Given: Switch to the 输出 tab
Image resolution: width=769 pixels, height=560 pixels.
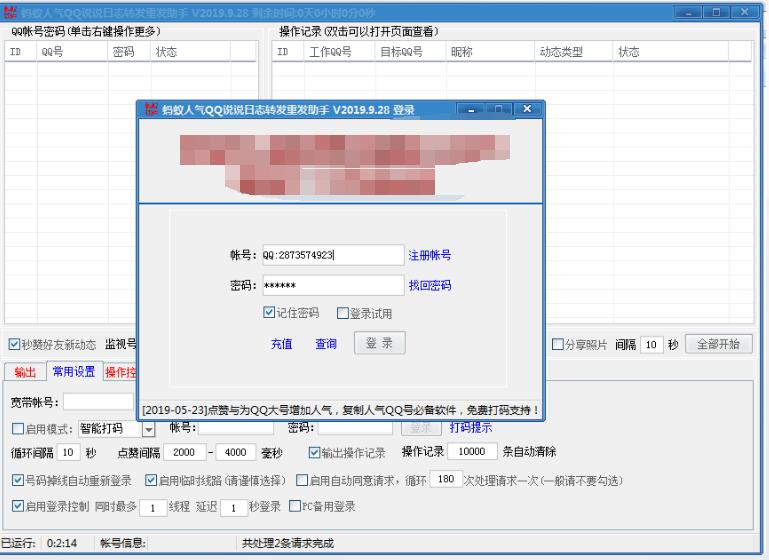Looking at the screenshot, I should click(x=25, y=372).
